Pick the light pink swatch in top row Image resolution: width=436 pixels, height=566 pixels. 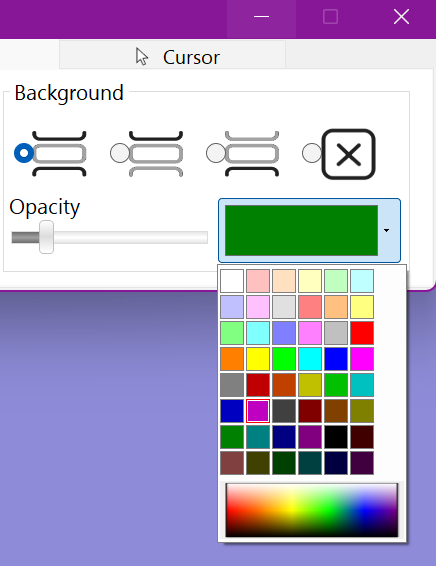pyautogui.click(x=258, y=281)
